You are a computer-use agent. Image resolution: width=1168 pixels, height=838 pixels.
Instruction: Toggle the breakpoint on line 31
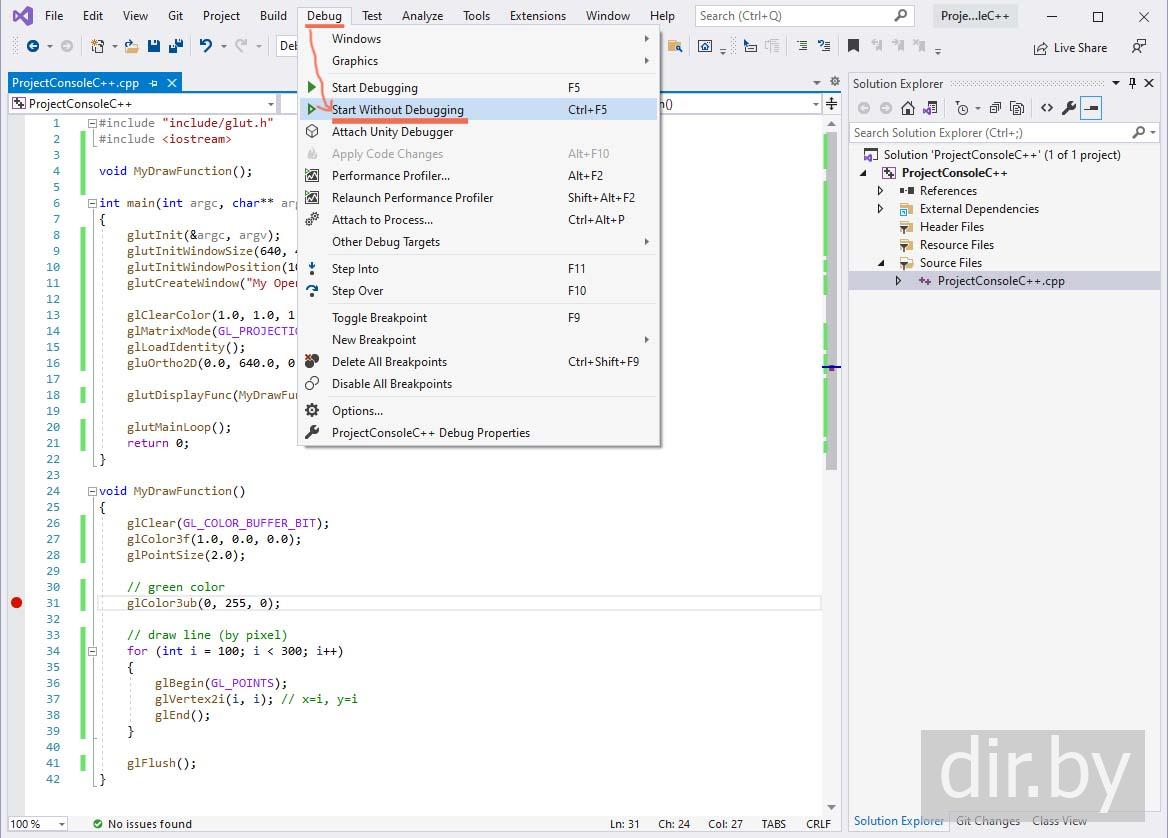16,603
